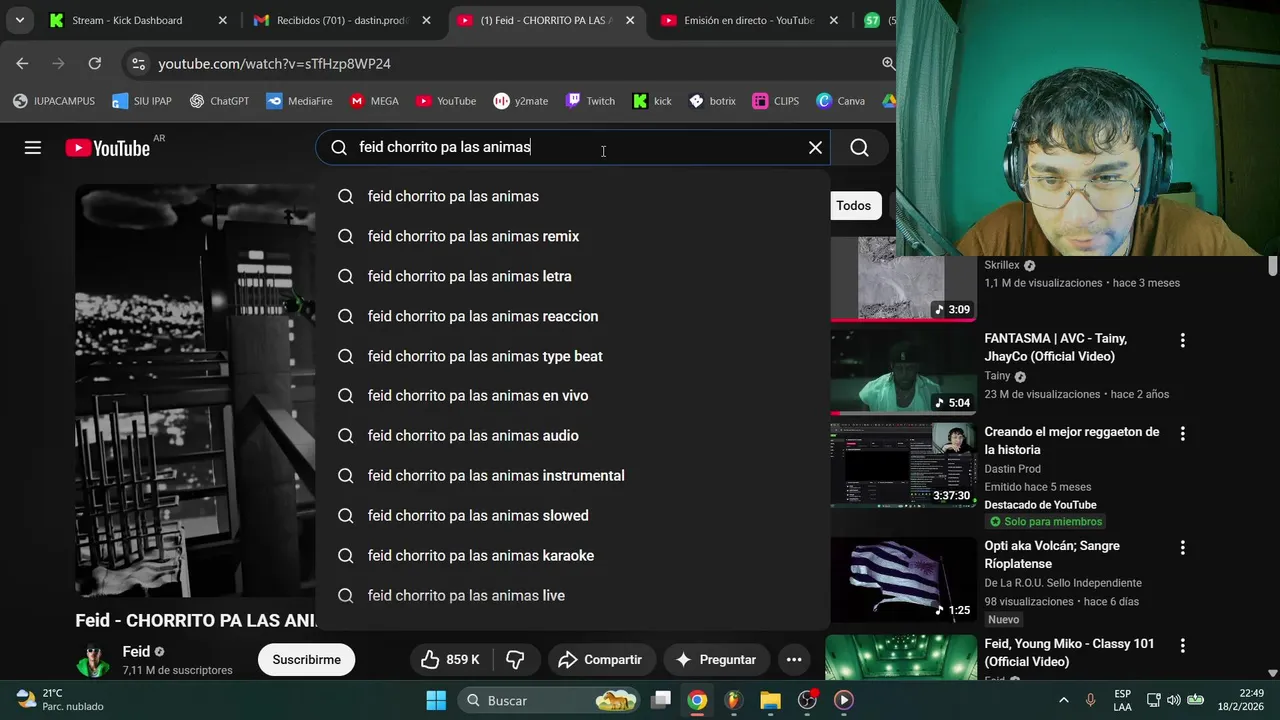1280x720 pixels.
Task: Show hidden system tray icons chevron
Action: [1063, 700]
